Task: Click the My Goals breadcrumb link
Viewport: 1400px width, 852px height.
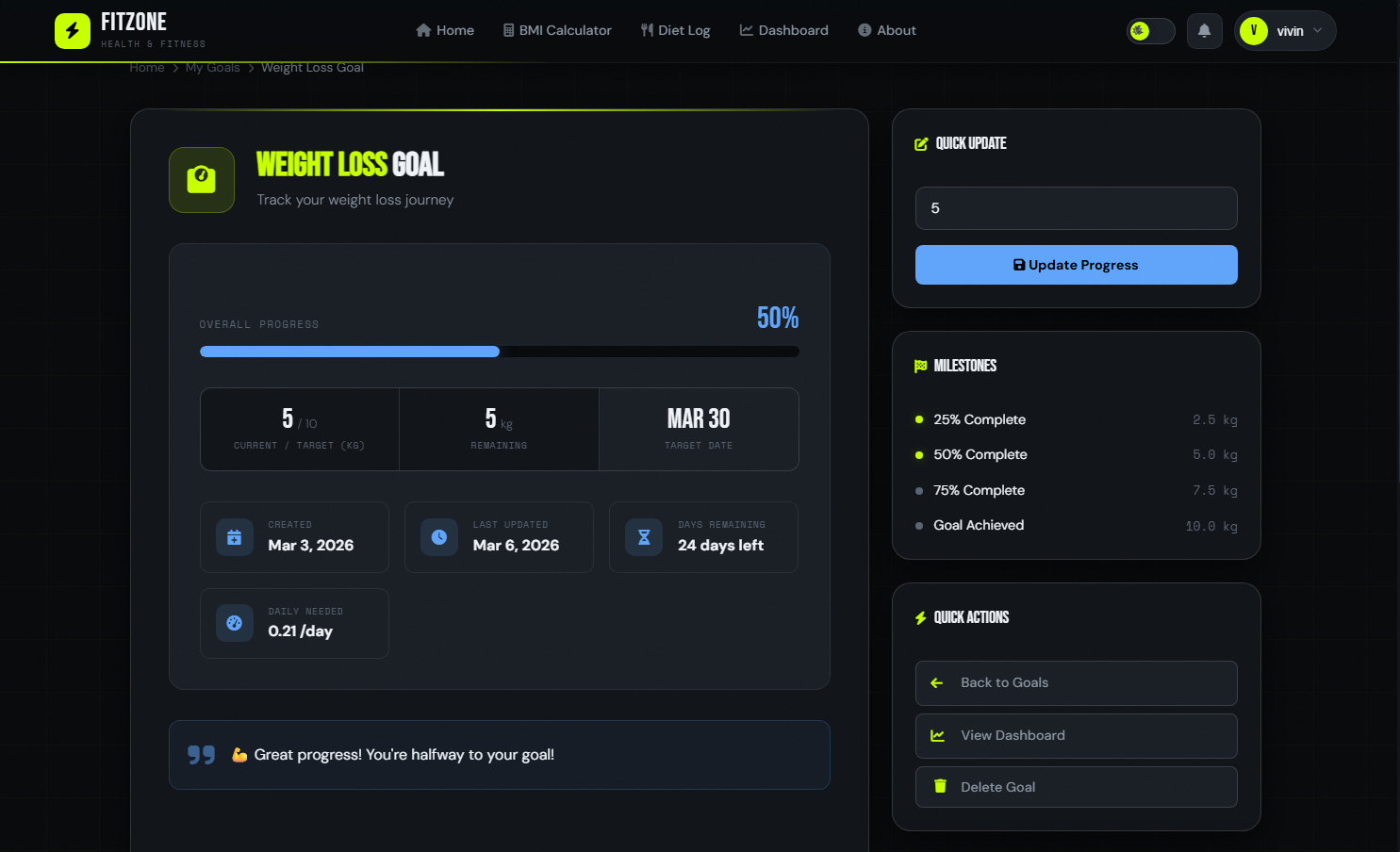Action: [x=212, y=68]
